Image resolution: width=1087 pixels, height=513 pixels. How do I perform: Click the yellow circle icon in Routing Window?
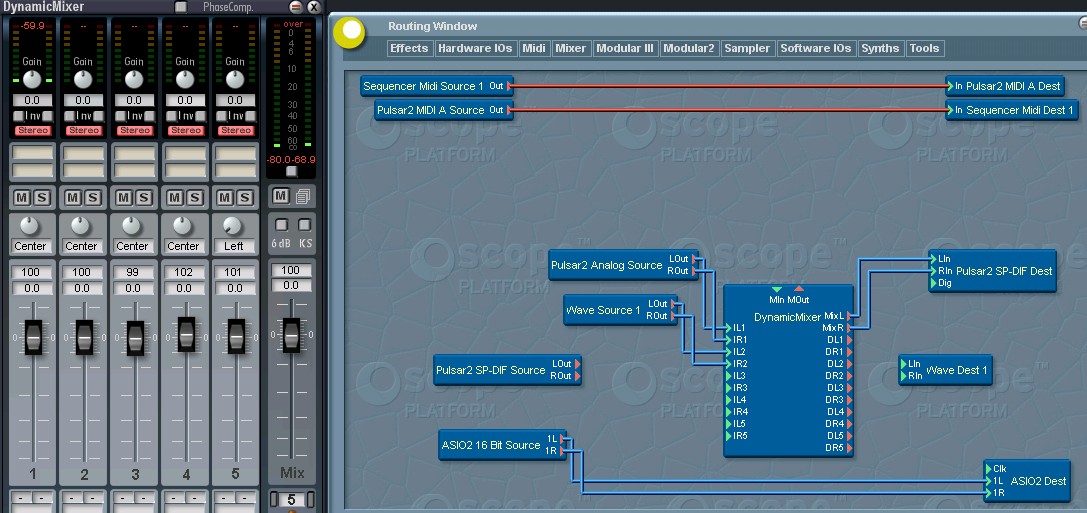pos(349,32)
